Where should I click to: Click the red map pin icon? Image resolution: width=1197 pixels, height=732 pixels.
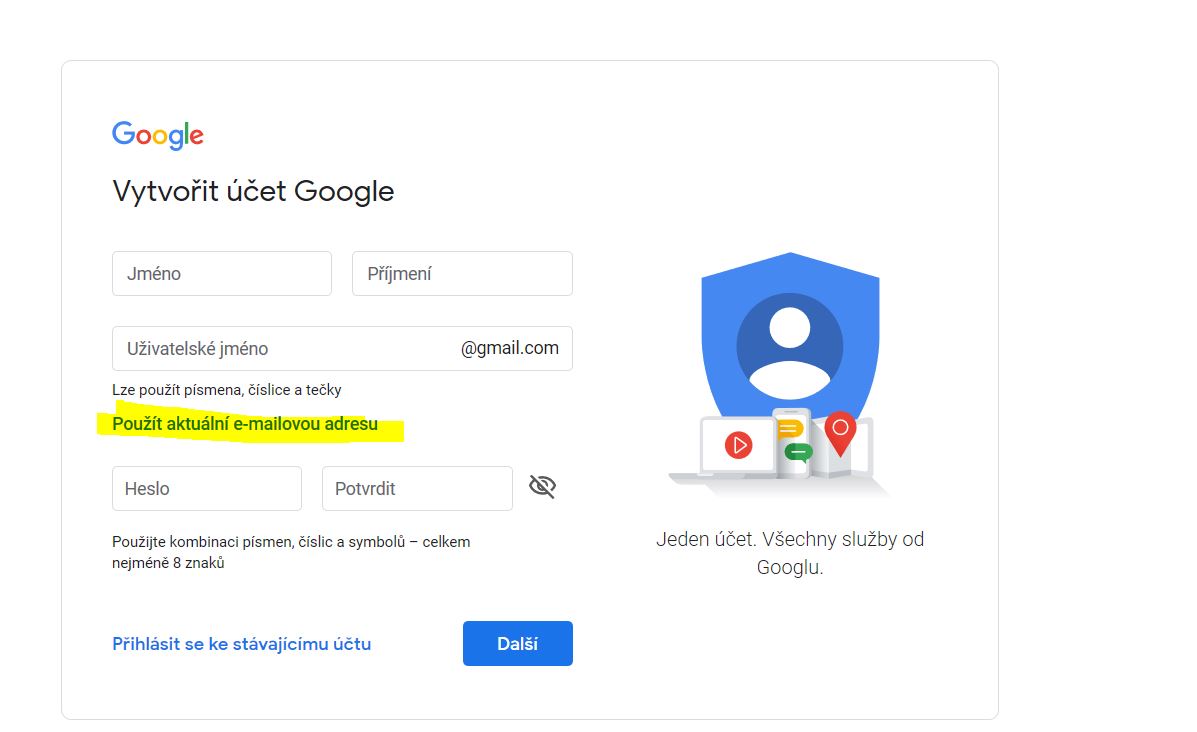840,433
